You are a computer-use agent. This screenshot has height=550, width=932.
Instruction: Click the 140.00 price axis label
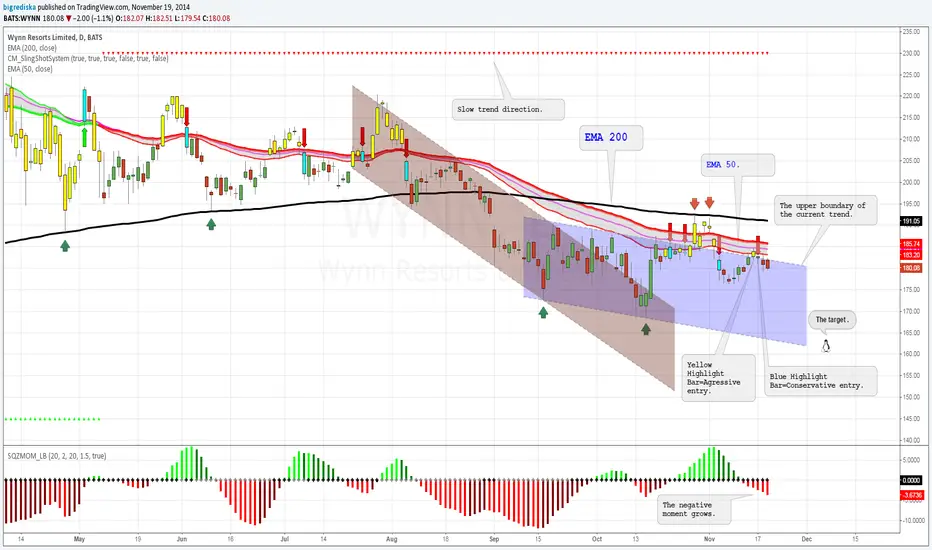click(x=911, y=440)
